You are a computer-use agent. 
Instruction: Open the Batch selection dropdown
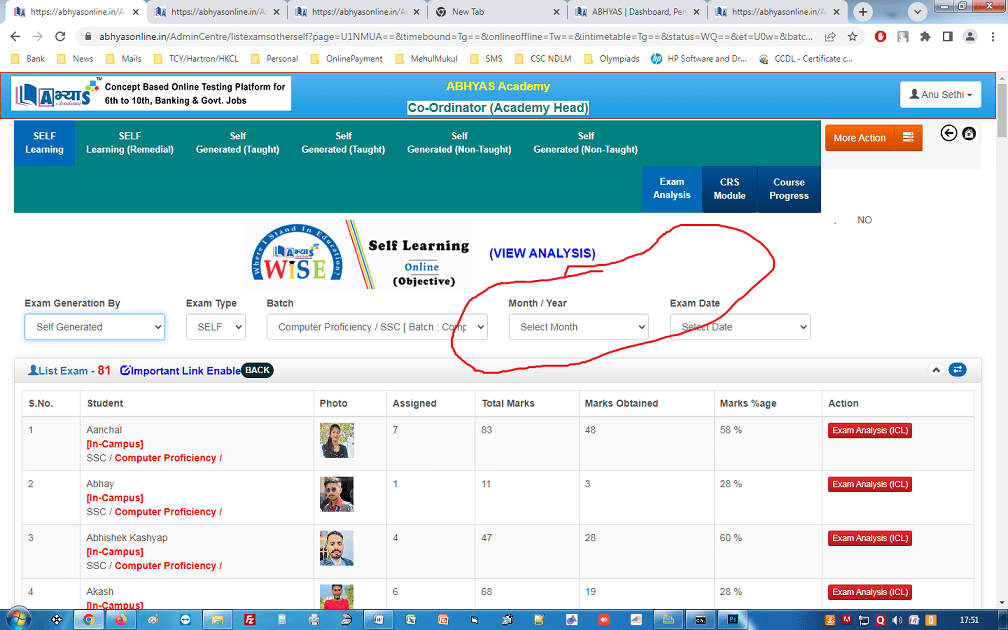pos(377,327)
